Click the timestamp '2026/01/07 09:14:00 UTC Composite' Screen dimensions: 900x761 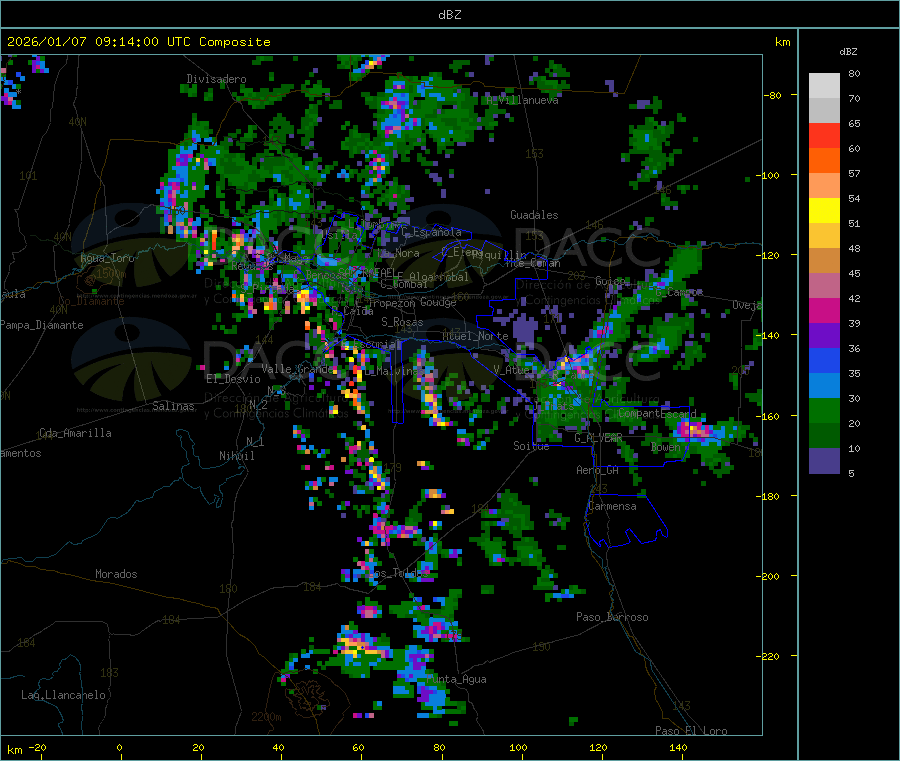(139, 42)
